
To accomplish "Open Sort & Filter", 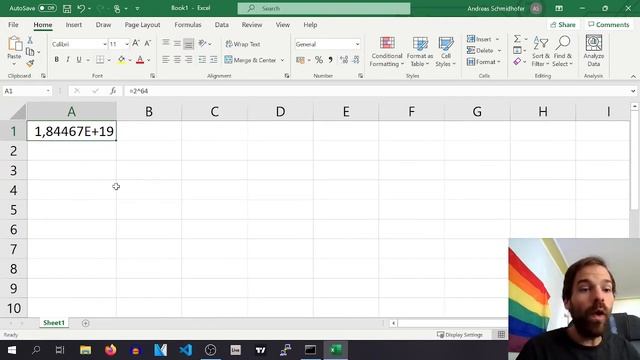I will 540,52.
